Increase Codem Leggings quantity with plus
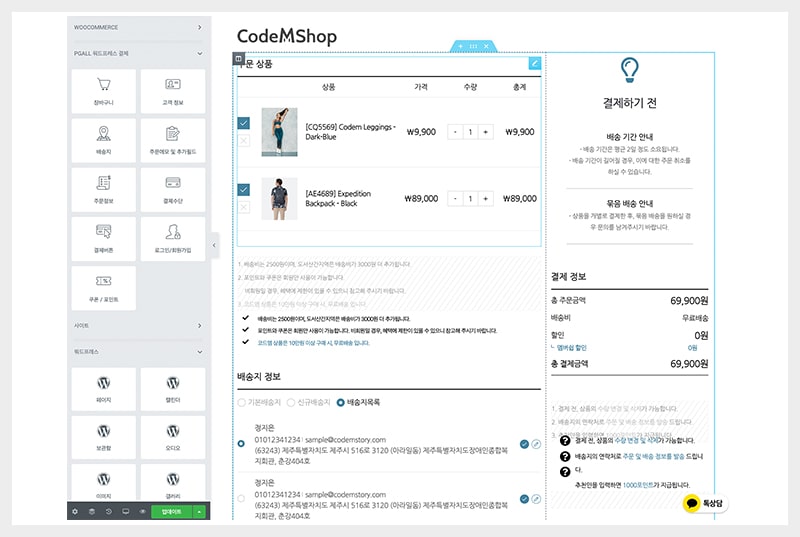 [x=486, y=131]
